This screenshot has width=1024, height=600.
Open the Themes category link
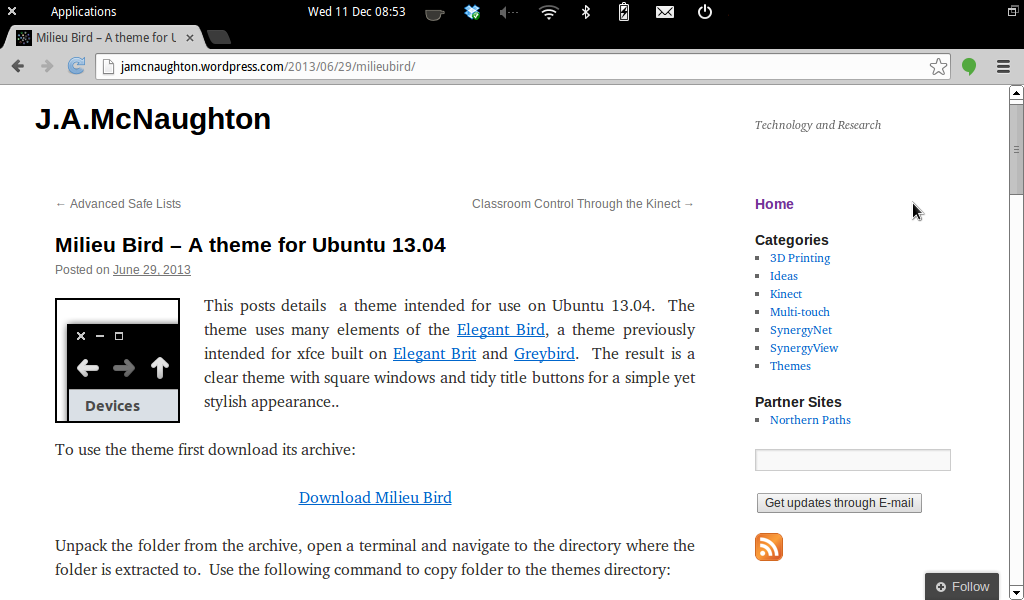790,366
